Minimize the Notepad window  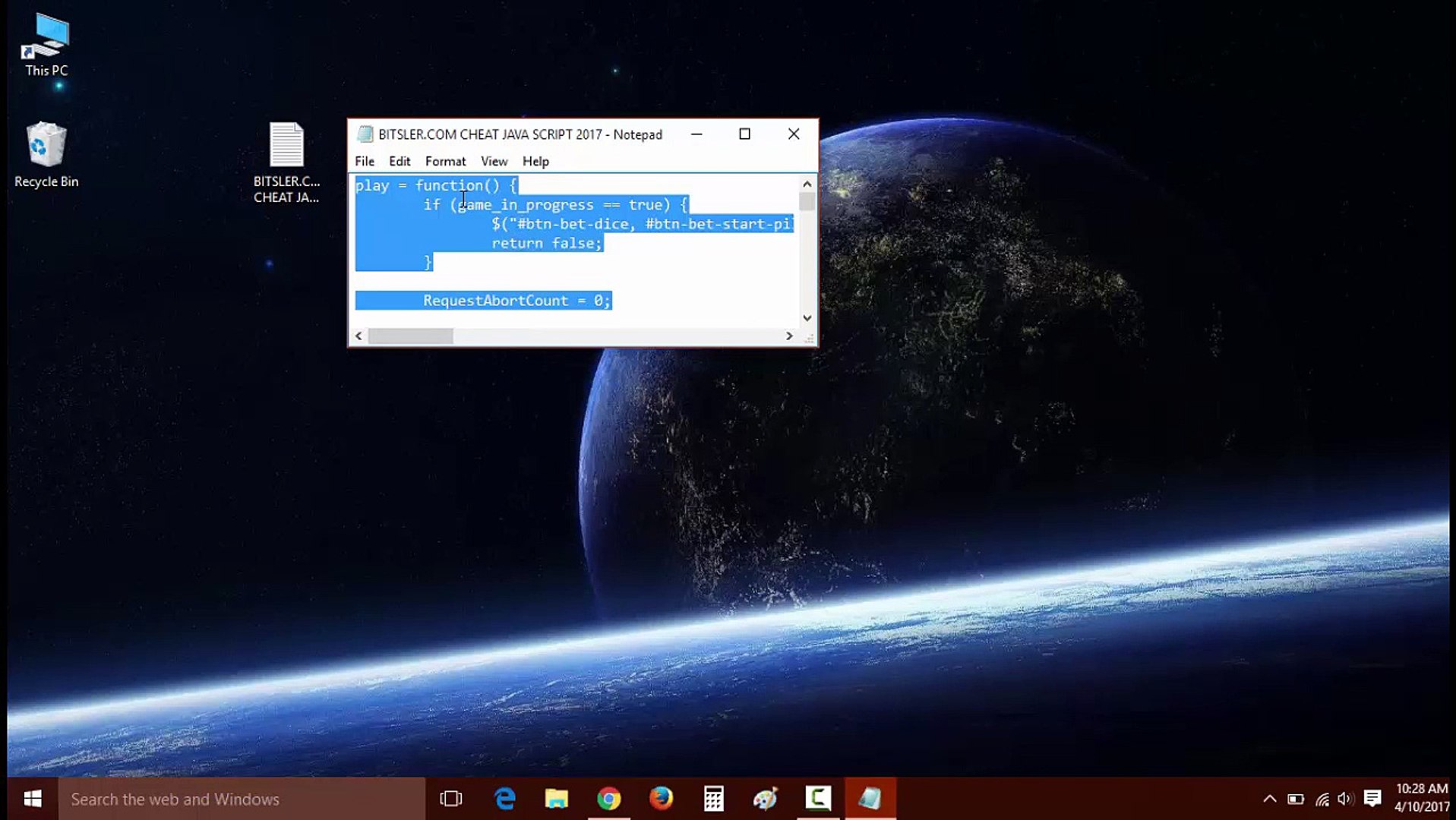pos(696,134)
